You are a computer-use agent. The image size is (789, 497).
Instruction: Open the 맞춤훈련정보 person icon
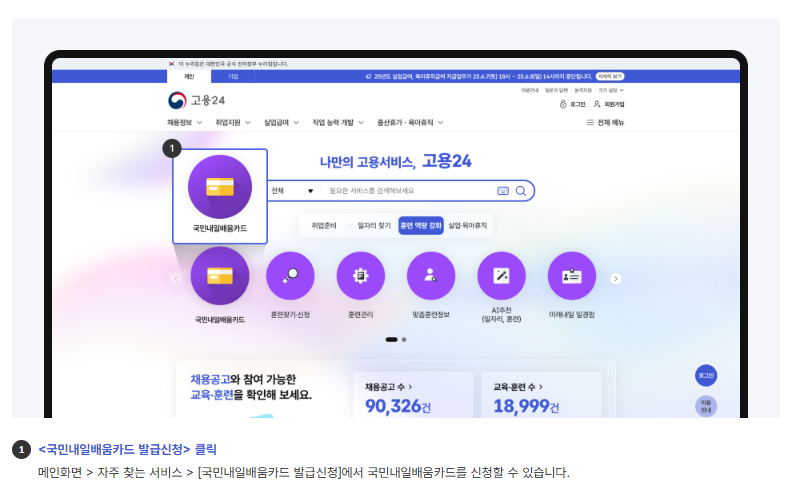point(431,276)
